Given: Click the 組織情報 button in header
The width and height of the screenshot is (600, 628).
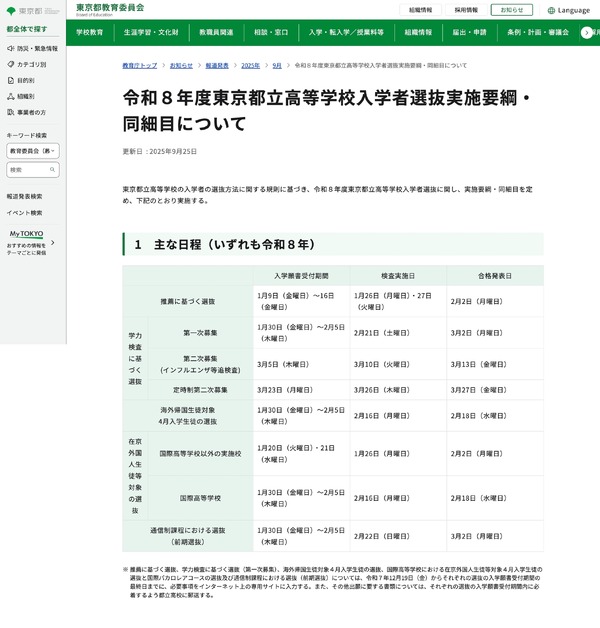Looking at the screenshot, I should tap(421, 10).
